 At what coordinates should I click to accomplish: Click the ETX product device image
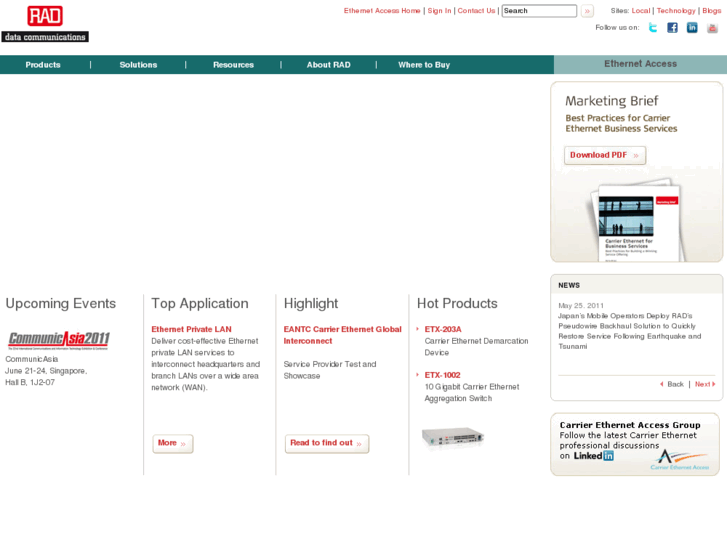pyautogui.click(x=453, y=437)
